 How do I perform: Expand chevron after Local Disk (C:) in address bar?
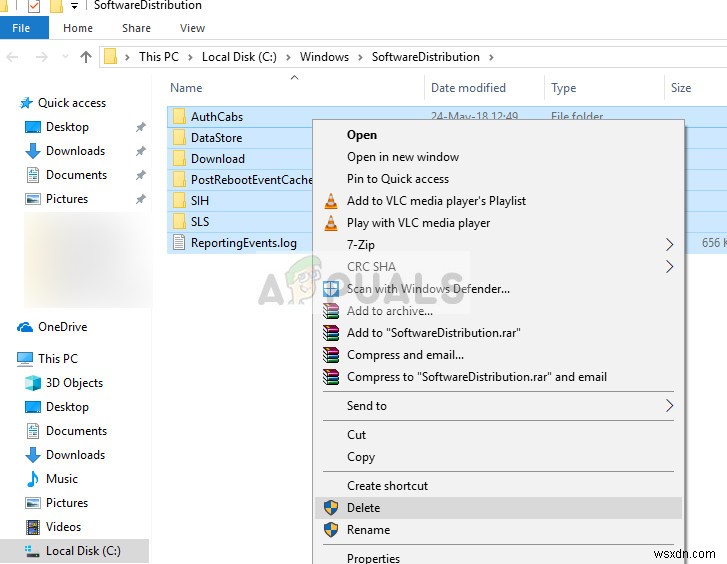(x=288, y=57)
